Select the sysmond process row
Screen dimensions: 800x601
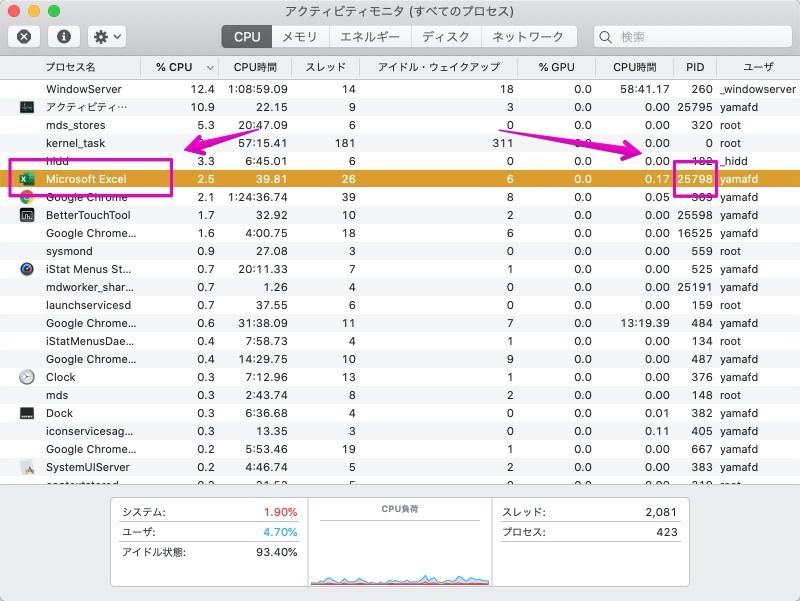(x=400, y=251)
